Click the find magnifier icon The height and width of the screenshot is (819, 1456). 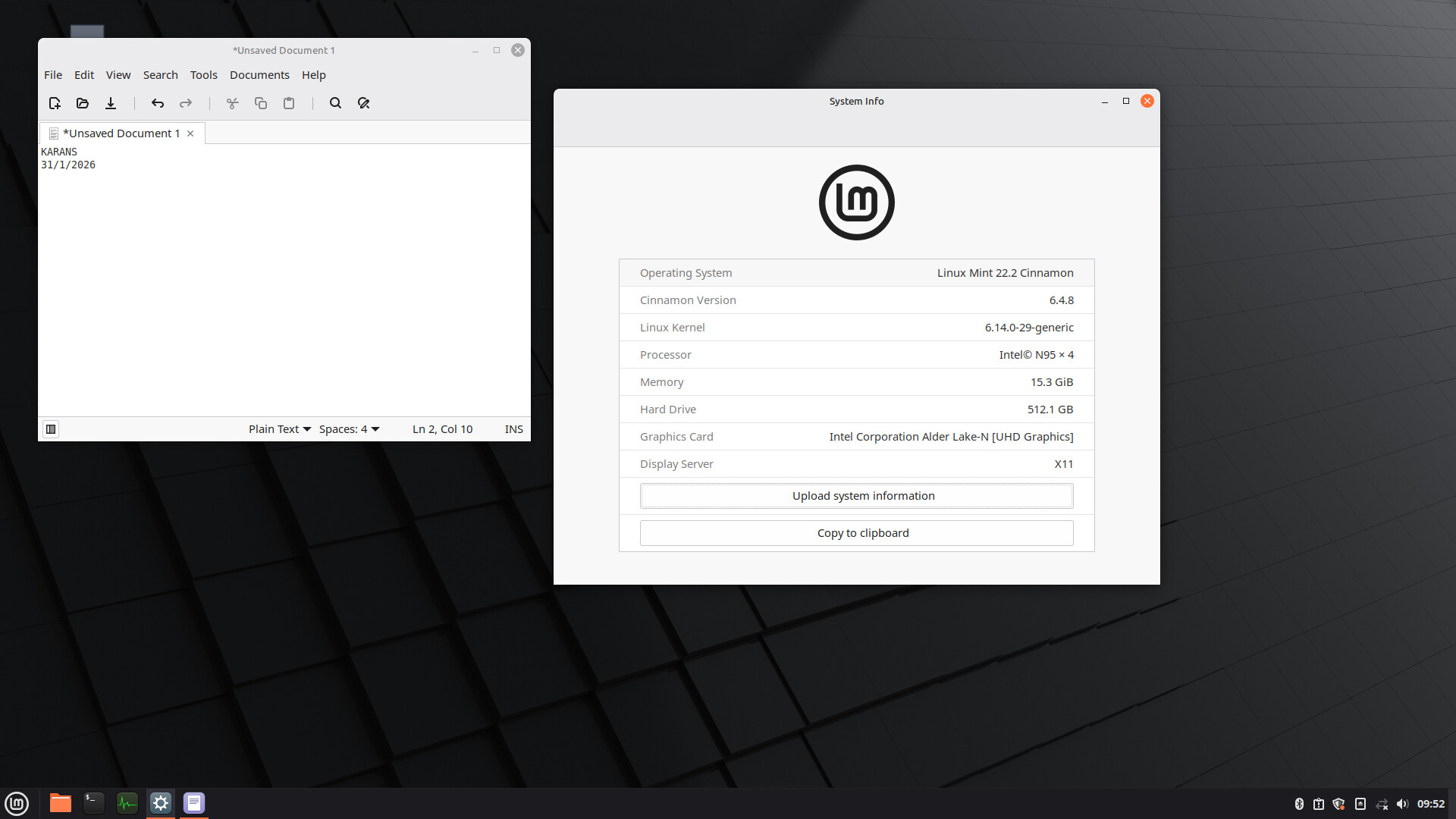tap(335, 103)
